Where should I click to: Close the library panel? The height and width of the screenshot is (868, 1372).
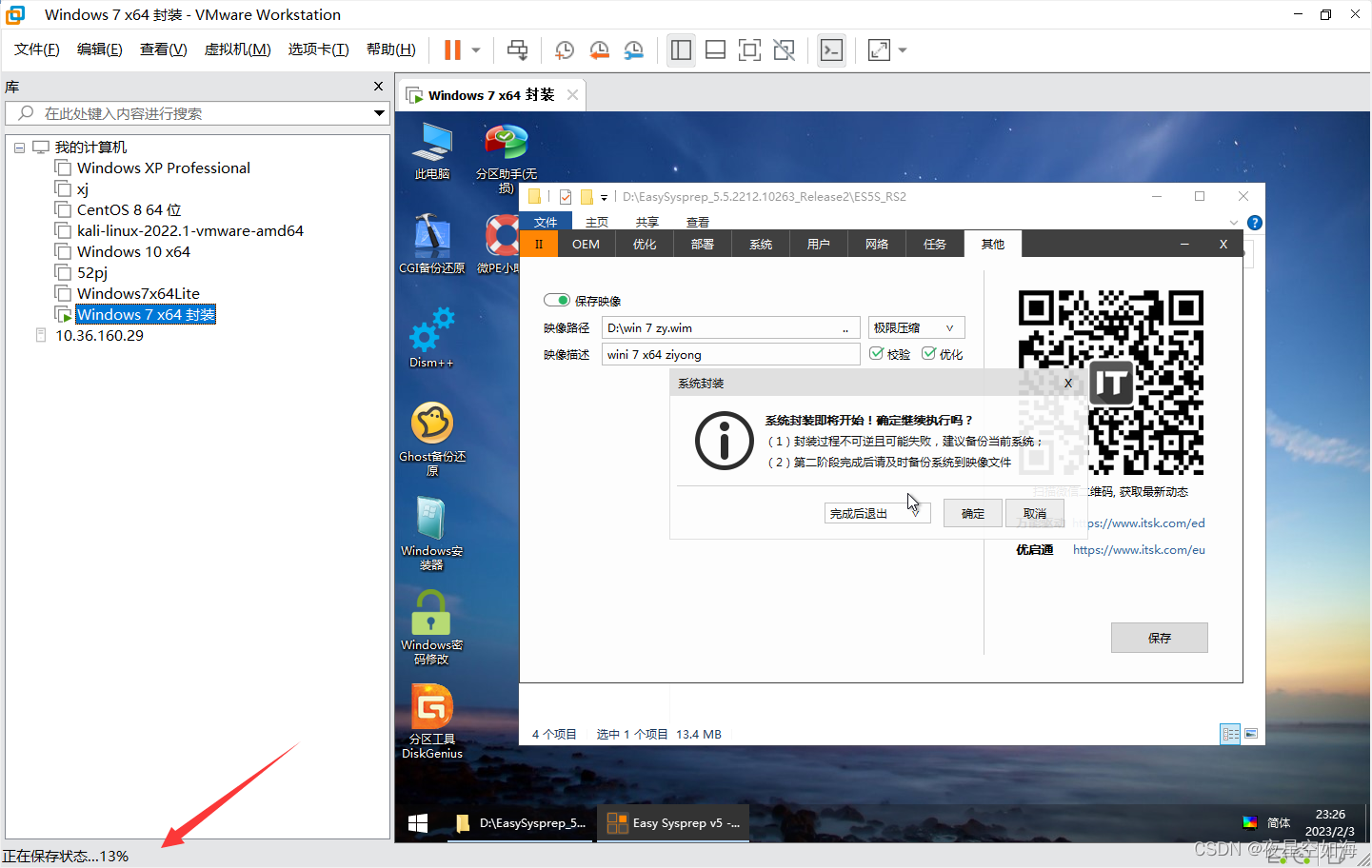tap(378, 87)
